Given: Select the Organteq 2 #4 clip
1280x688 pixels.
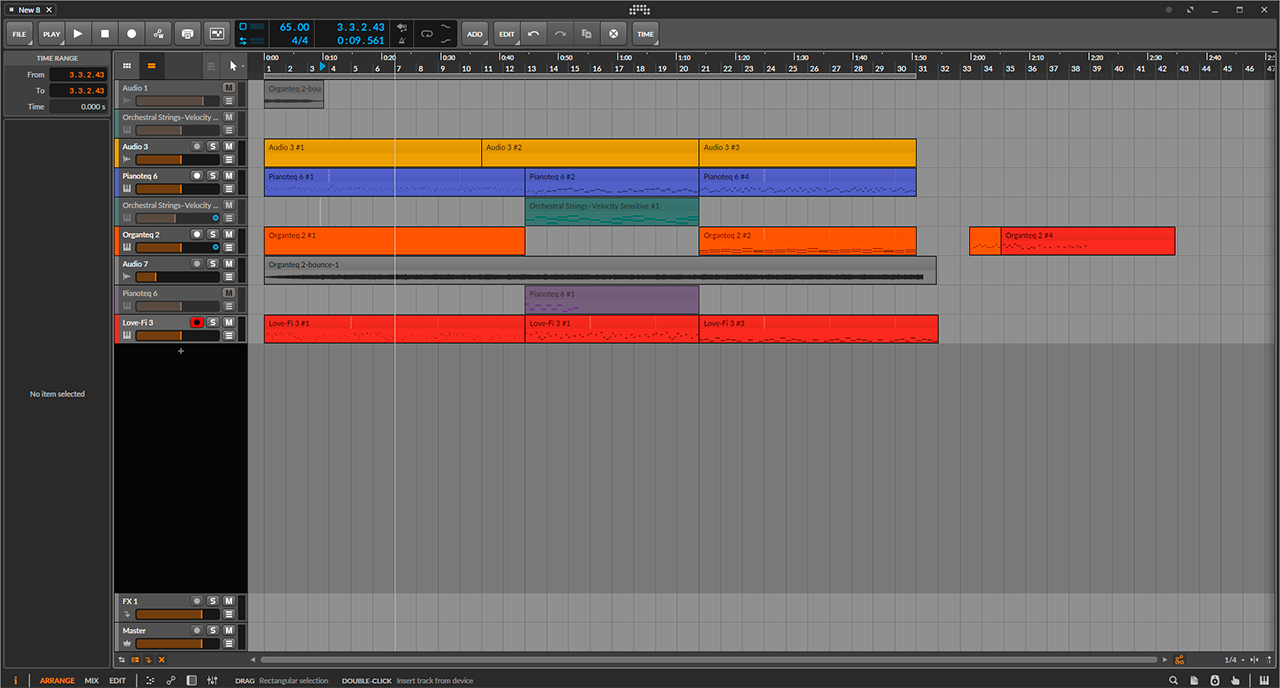Looking at the screenshot, I should point(1088,241).
